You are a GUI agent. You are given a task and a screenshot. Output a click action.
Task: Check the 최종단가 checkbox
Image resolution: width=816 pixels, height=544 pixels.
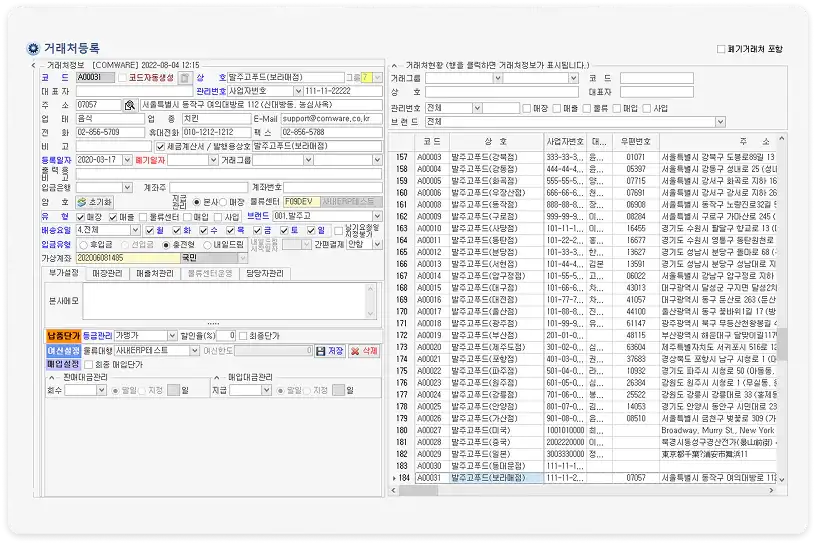(243, 336)
